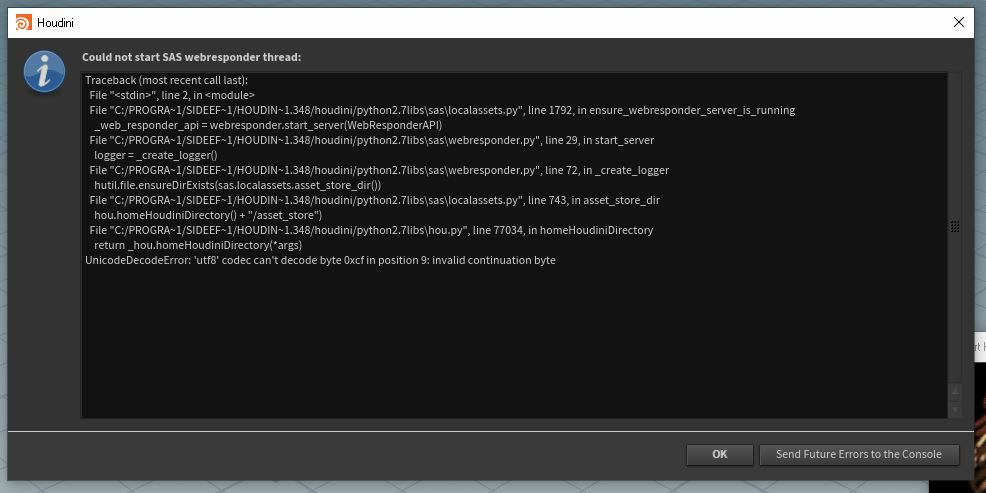Click the scroll down arrow of traceback
986x493 pixels.
(955, 409)
